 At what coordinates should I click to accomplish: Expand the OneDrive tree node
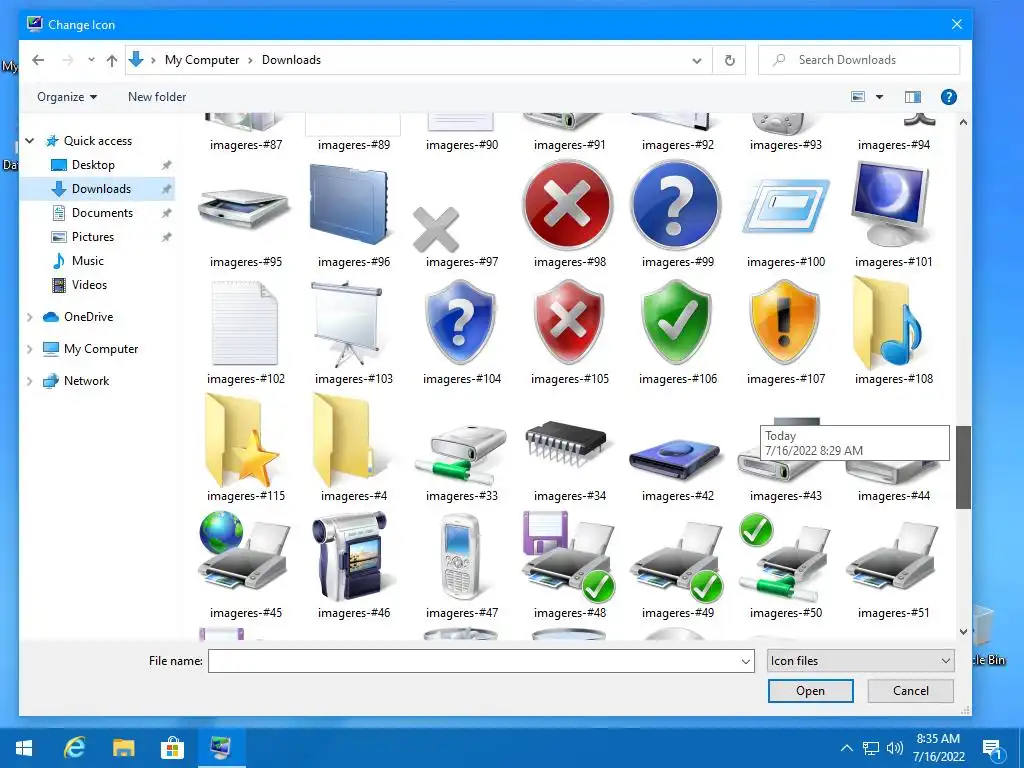(x=29, y=317)
